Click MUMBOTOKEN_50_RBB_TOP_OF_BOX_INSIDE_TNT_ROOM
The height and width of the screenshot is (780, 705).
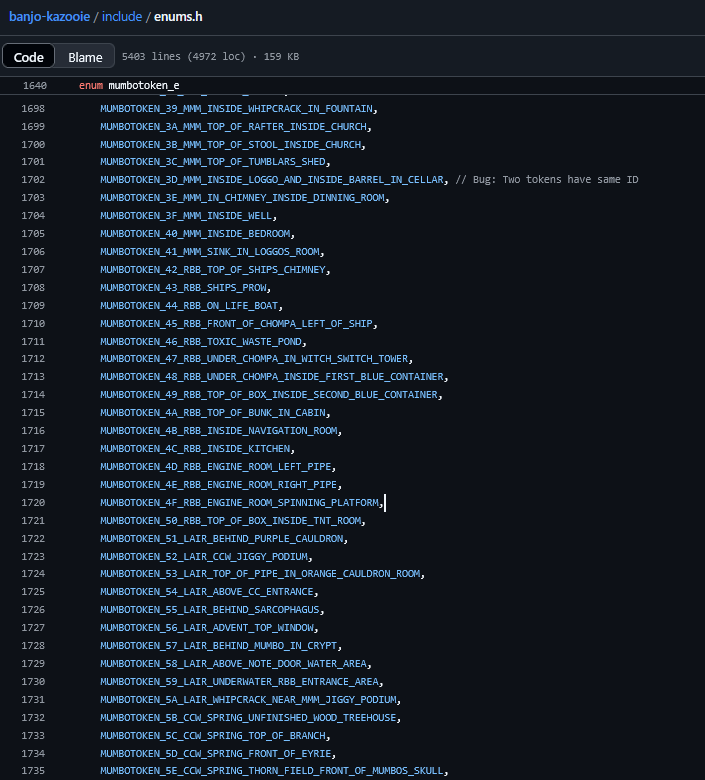[230, 521]
